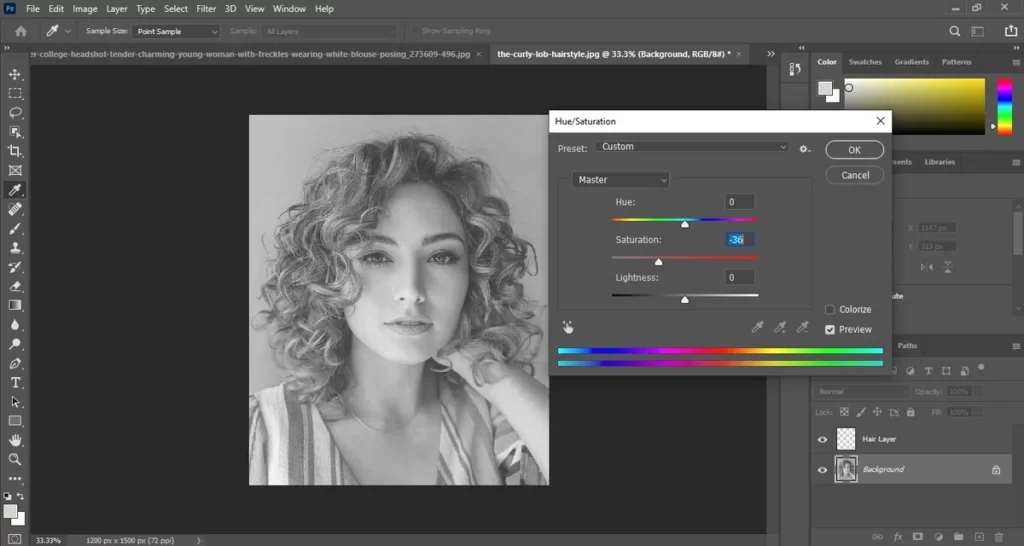Screen dimensions: 1024x546
Task: Open the Master channel dropdown
Action: pos(620,180)
